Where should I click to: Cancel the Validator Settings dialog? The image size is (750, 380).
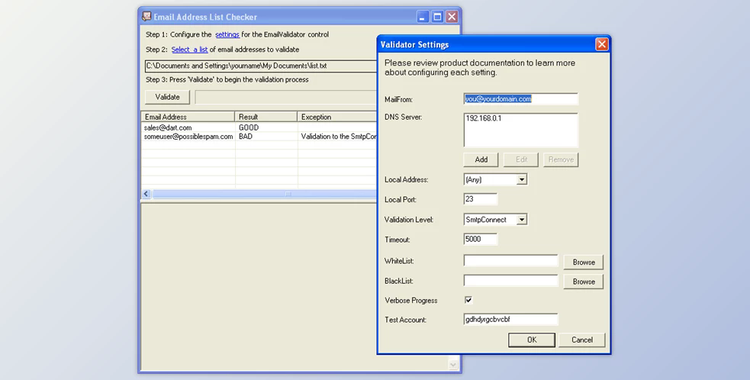(582, 340)
